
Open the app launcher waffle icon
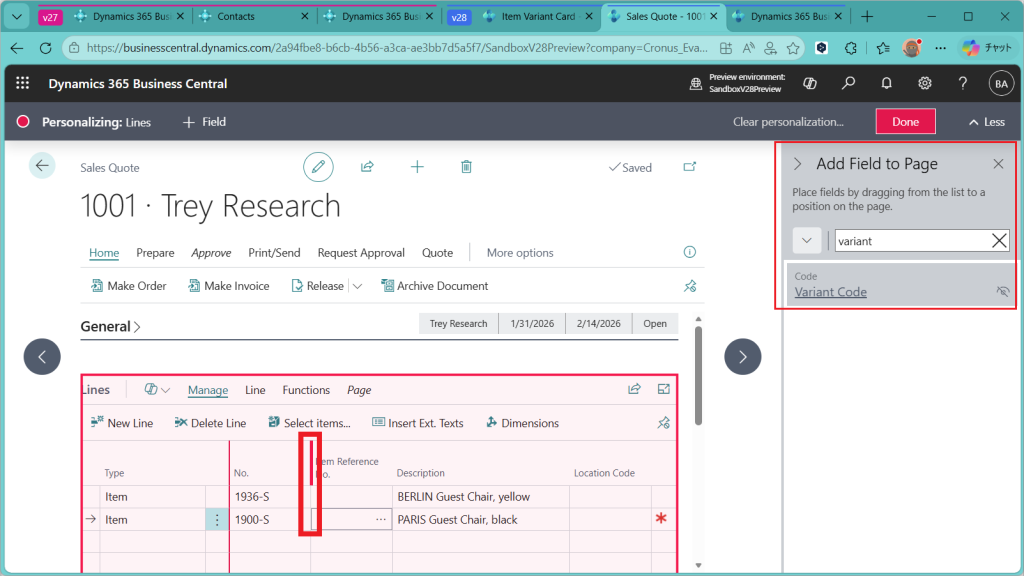click(x=23, y=84)
